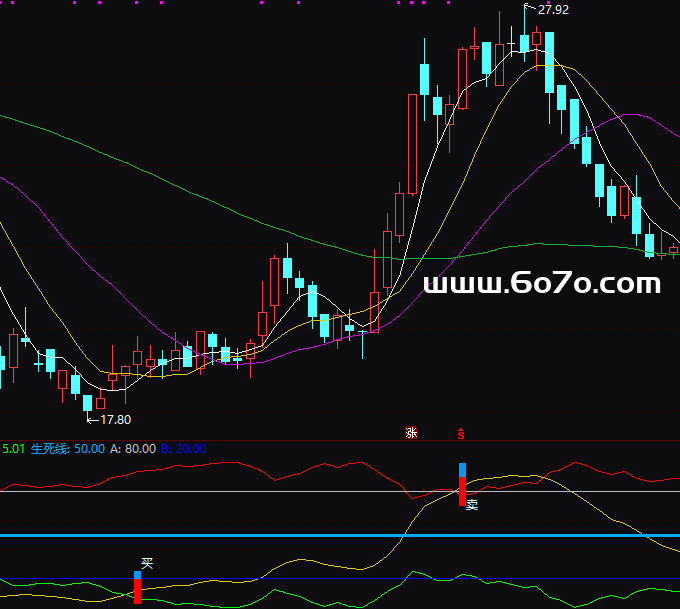Select the 生死线: 50.00 indicator label
680x609 pixels.
[67, 449]
